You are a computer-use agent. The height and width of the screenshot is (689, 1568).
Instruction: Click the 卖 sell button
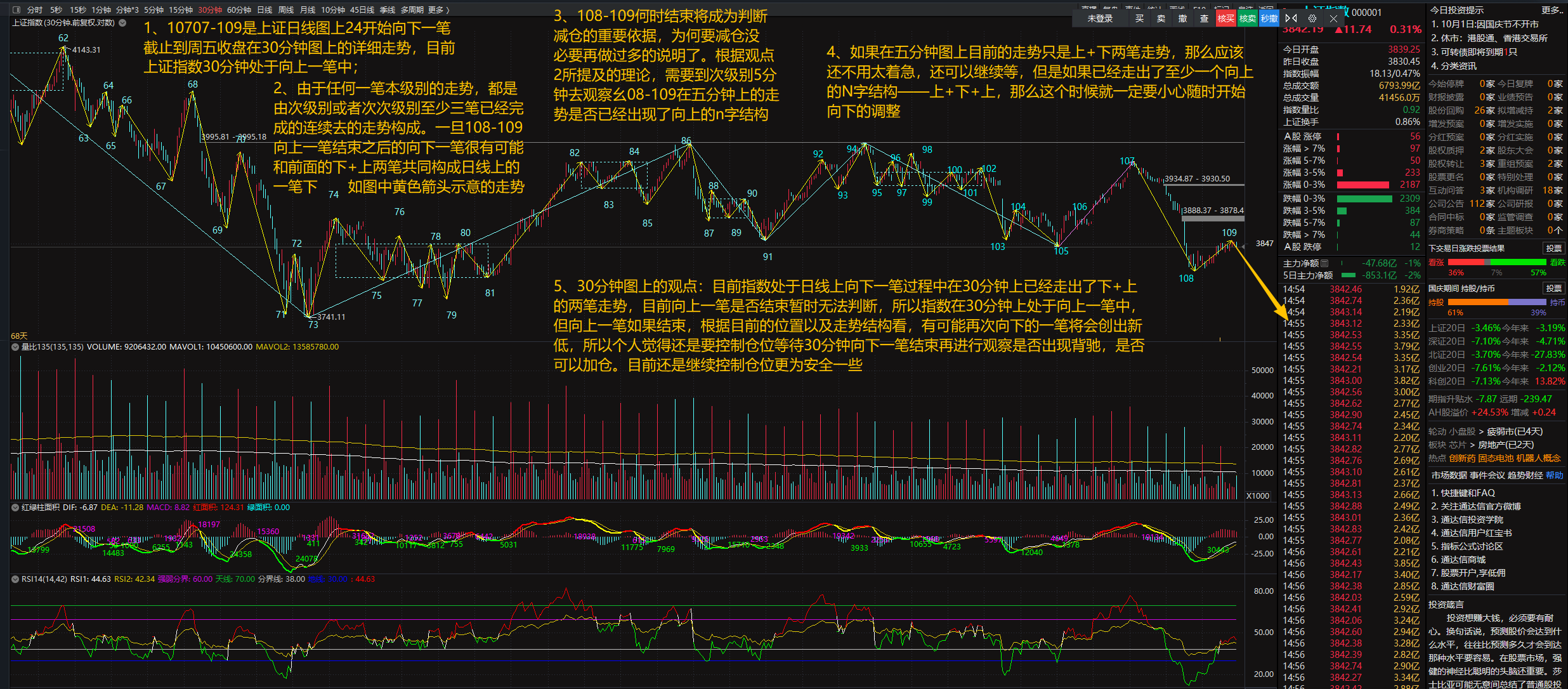point(1161,18)
